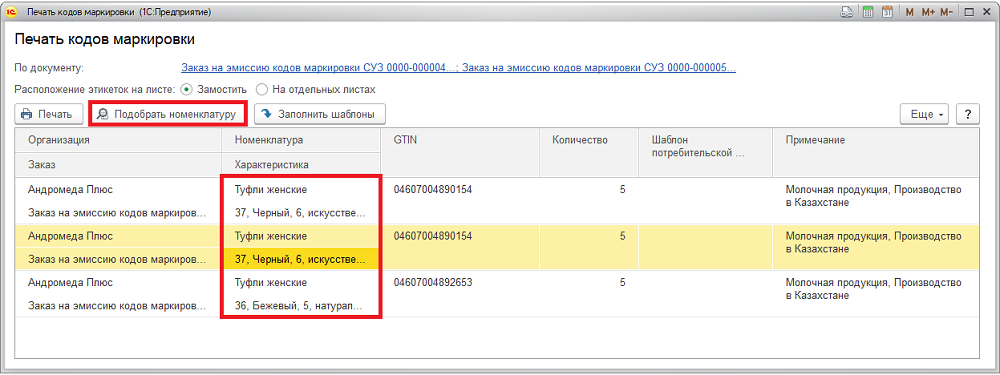1000x375 pixels.
Task: Close the Печать кодов маркировки window
Action: click(987, 12)
